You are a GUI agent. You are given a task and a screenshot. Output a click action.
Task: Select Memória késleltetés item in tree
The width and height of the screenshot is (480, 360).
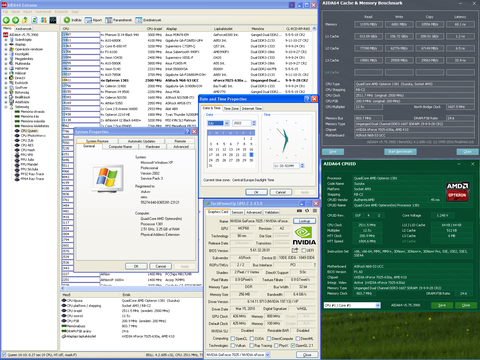pos(35,126)
